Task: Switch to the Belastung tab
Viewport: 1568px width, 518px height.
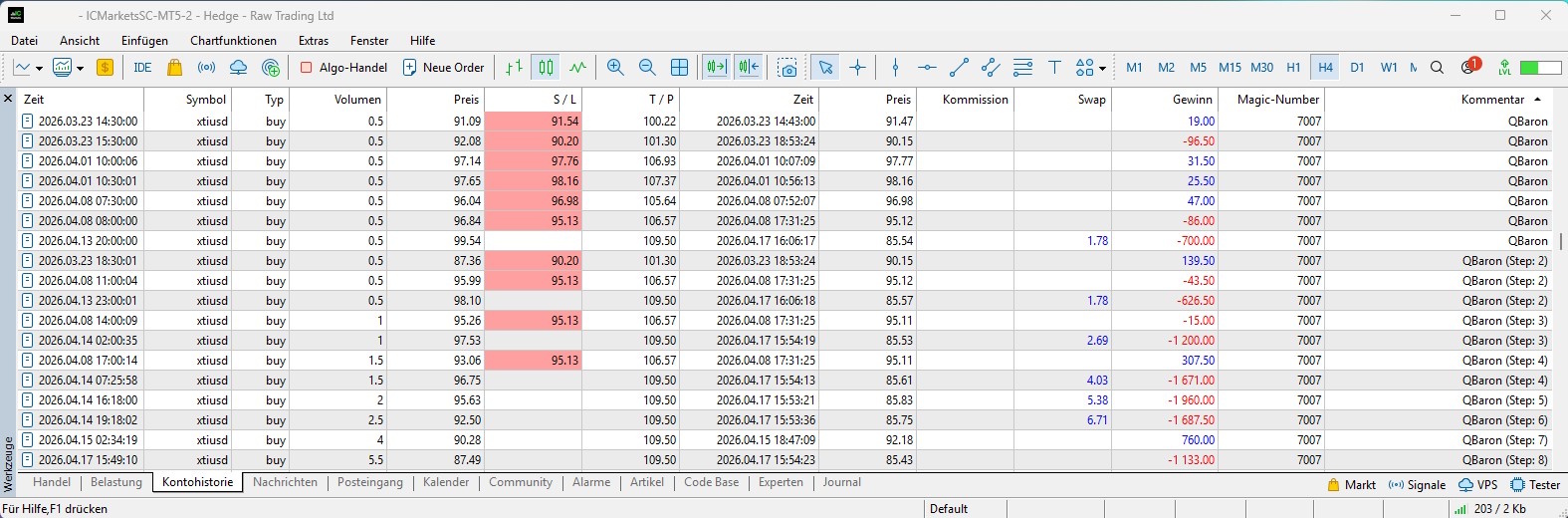Action: tap(116, 482)
